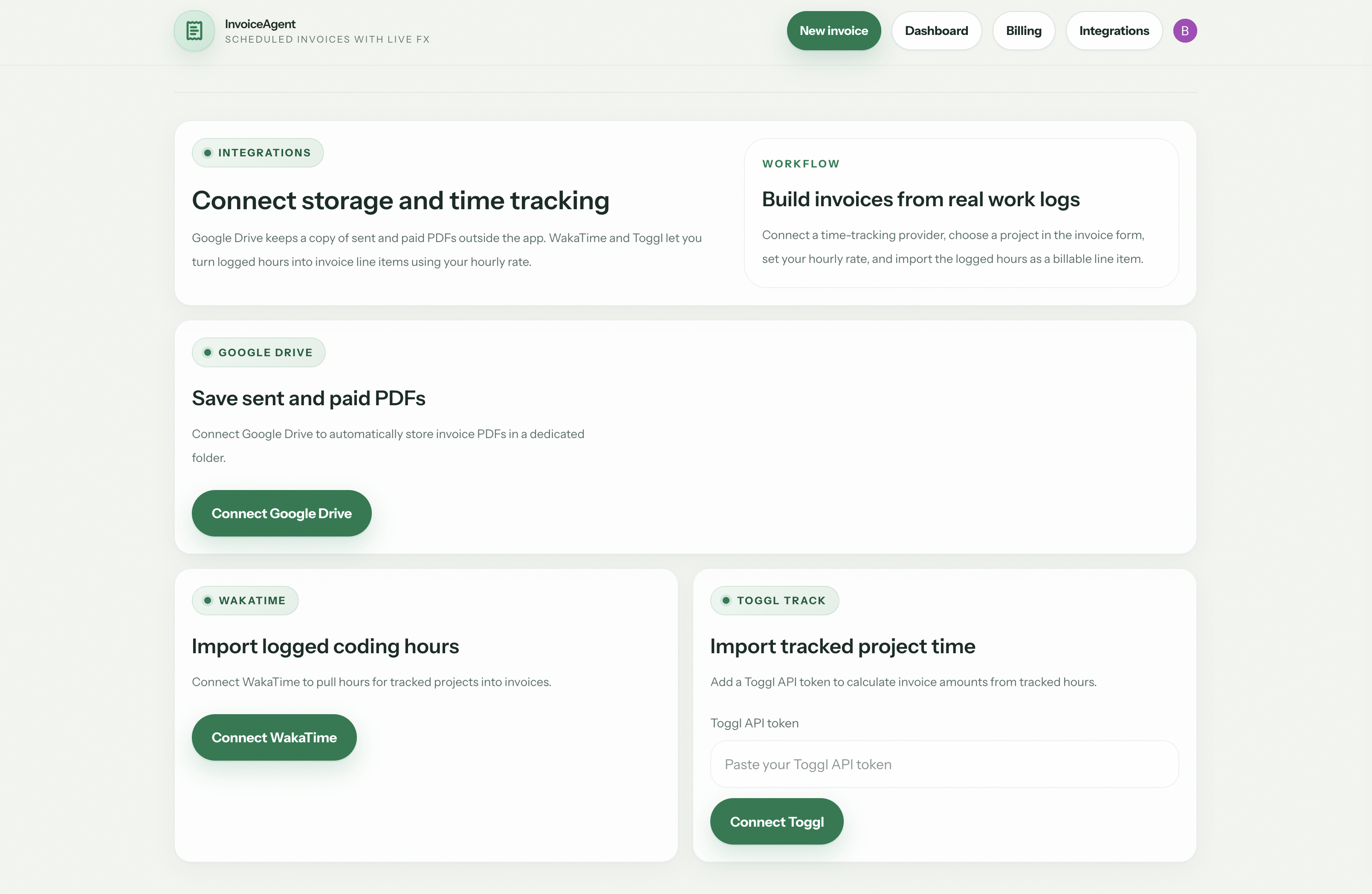
Task: Click the Toggl API token field label
Action: click(x=754, y=723)
